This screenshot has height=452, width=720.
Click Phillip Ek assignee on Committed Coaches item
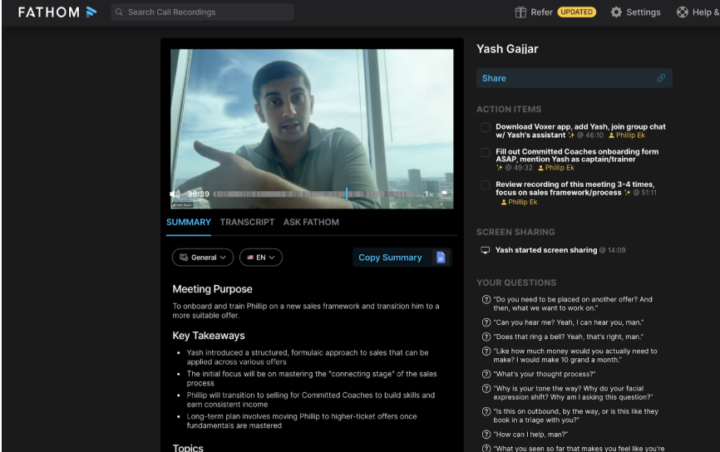point(556,168)
